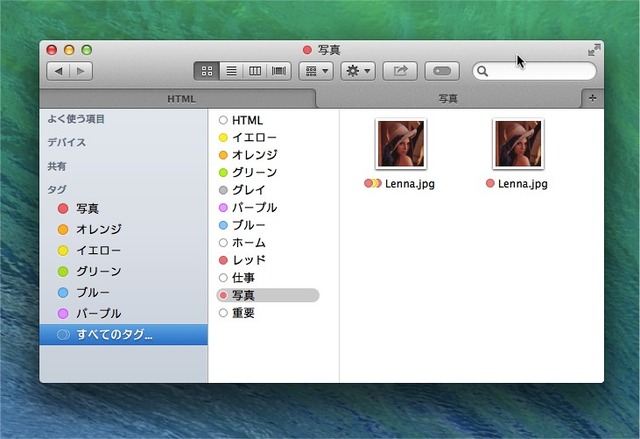Click the magnifier icon in search field
This screenshot has width=640, height=439.
(482, 71)
